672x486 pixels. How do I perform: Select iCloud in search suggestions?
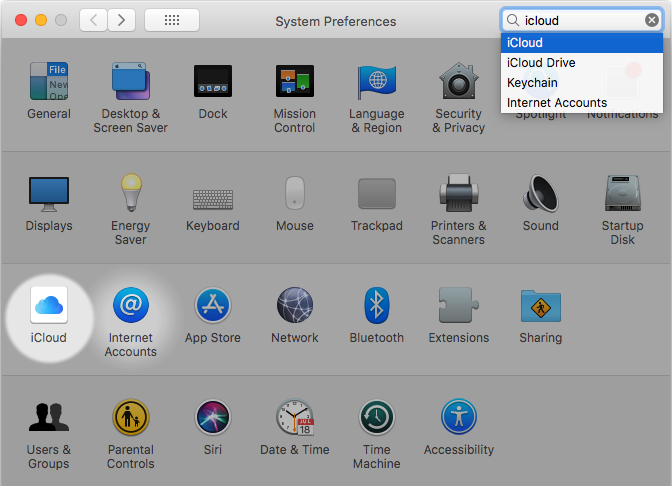click(x=582, y=43)
